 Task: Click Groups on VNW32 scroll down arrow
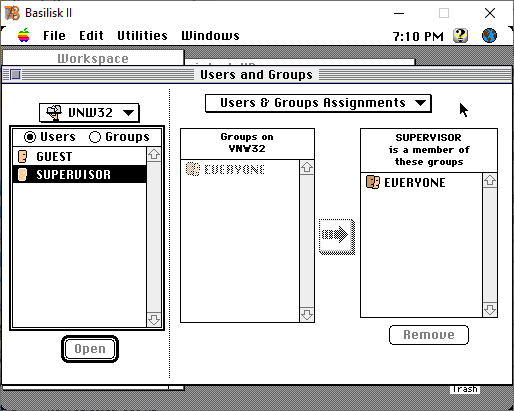point(307,314)
